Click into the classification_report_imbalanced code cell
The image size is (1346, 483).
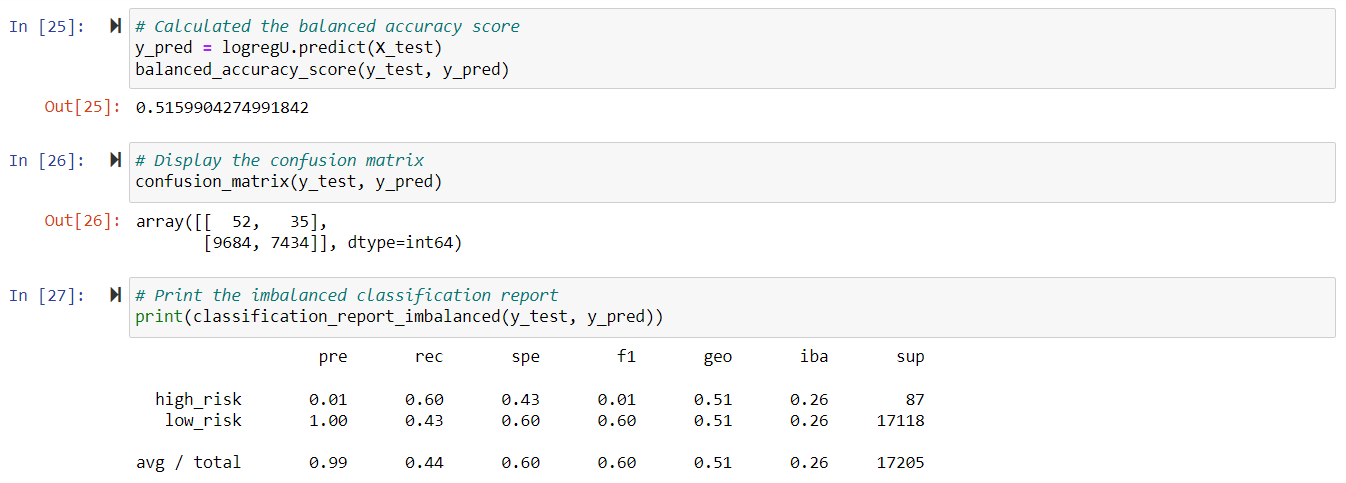point(732,307)
